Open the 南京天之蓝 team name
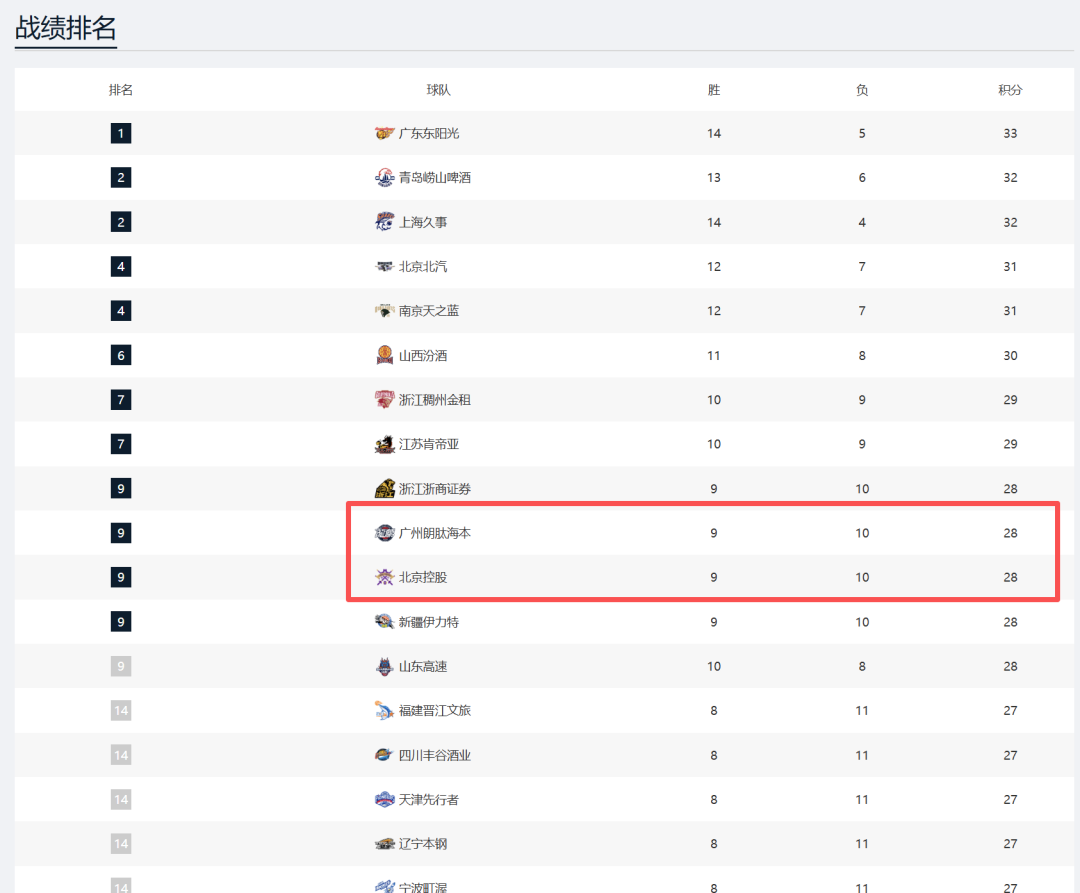The height and width of the screenshot is (893, 1080). 428,311
